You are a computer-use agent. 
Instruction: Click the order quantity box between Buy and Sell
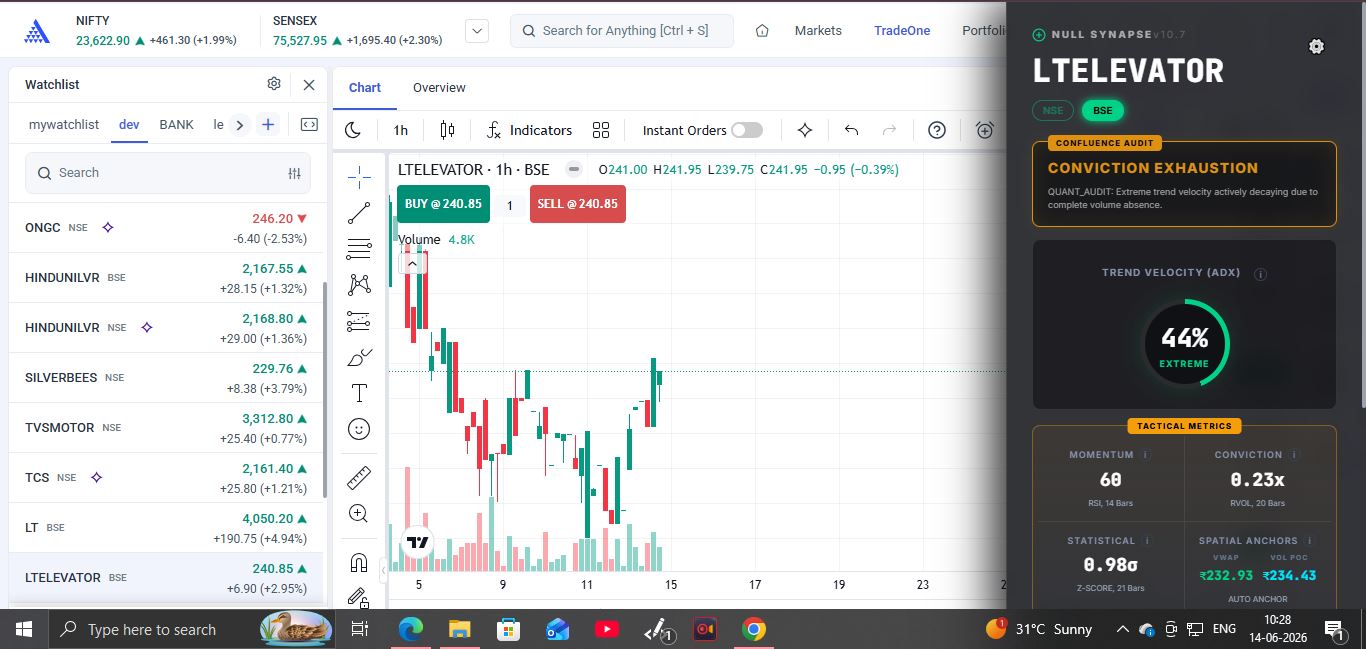tap(510, 206)
